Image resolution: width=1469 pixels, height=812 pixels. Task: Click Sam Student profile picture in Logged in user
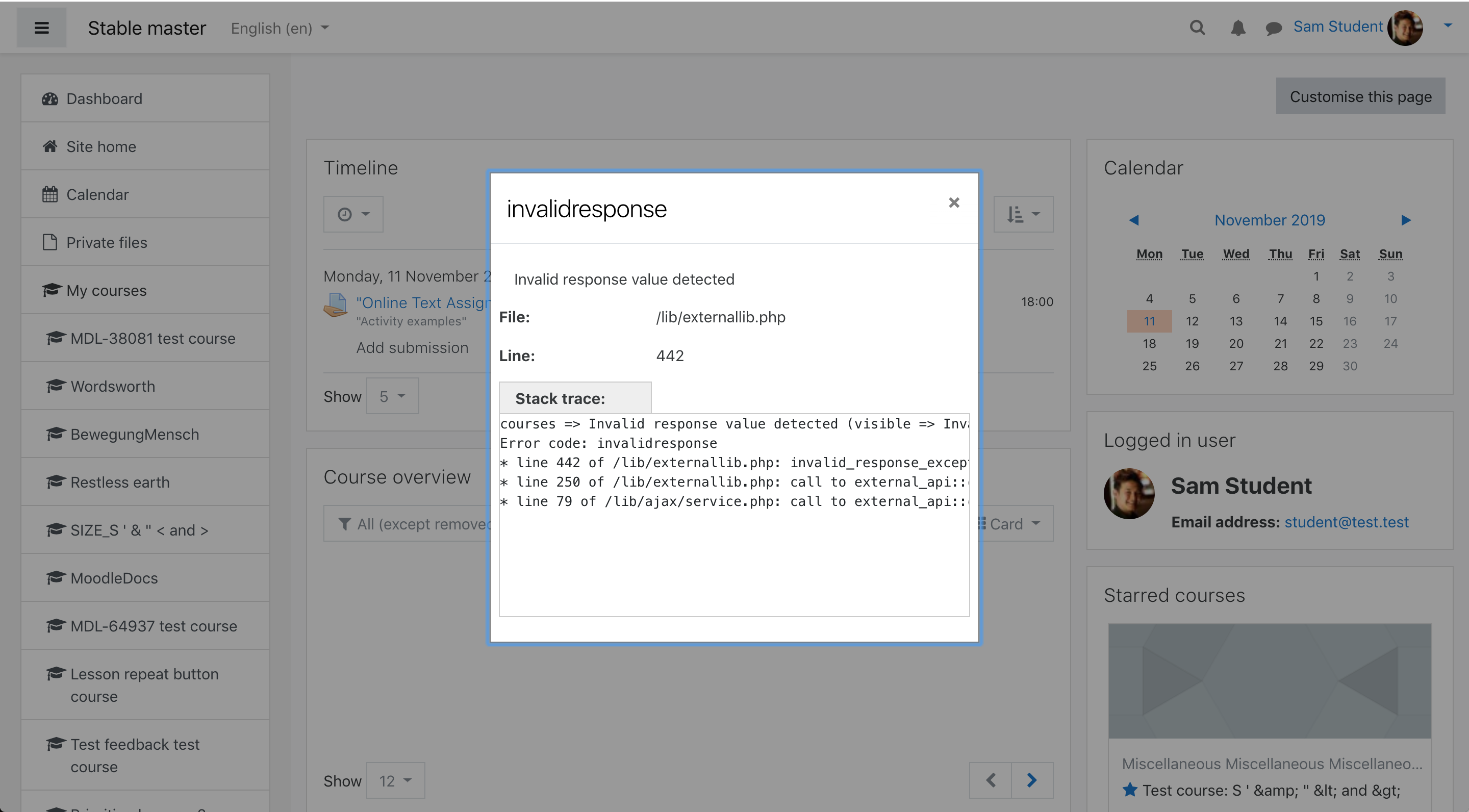click(x=1129, y=493)
